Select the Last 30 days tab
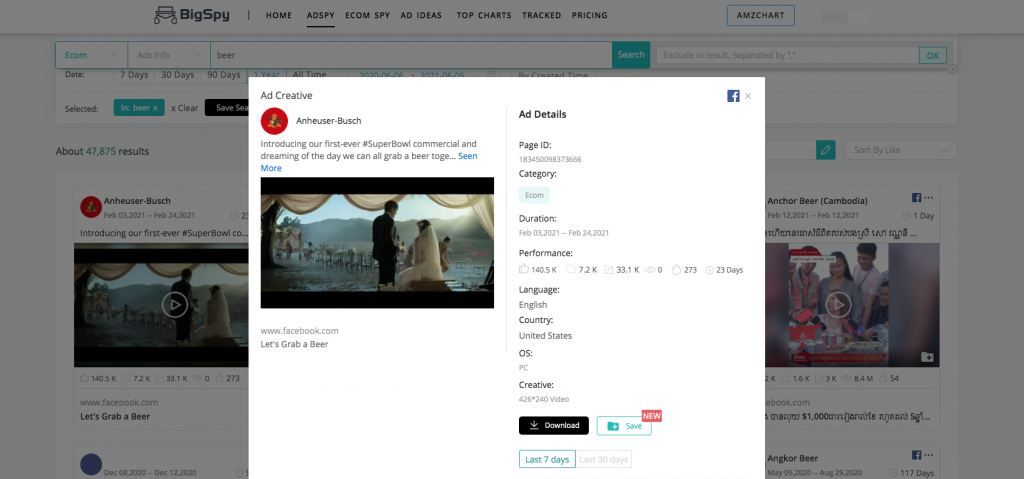The height and width of the screenshot is (479, 1024). click(603, 459)
